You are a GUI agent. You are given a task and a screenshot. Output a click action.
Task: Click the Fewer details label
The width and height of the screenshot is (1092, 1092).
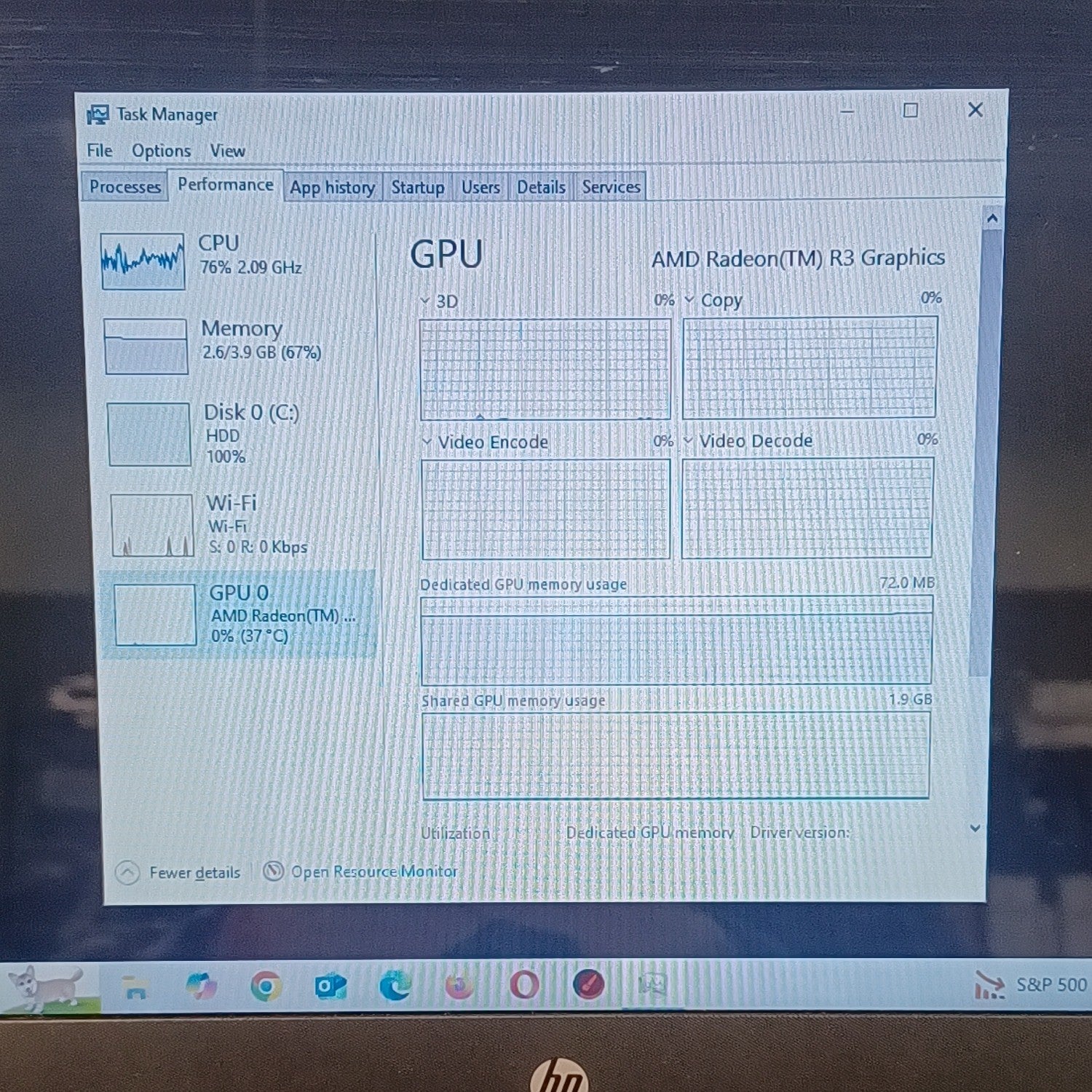coord(194,872)
